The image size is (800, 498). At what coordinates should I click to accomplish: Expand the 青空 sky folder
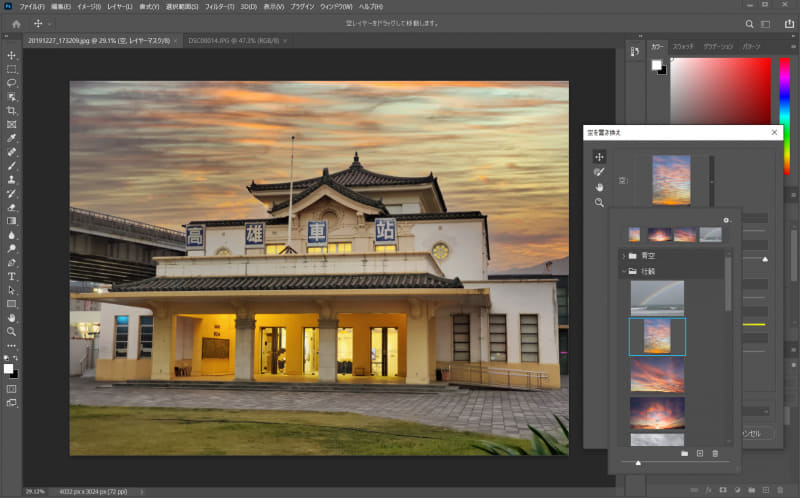point(623,256)
